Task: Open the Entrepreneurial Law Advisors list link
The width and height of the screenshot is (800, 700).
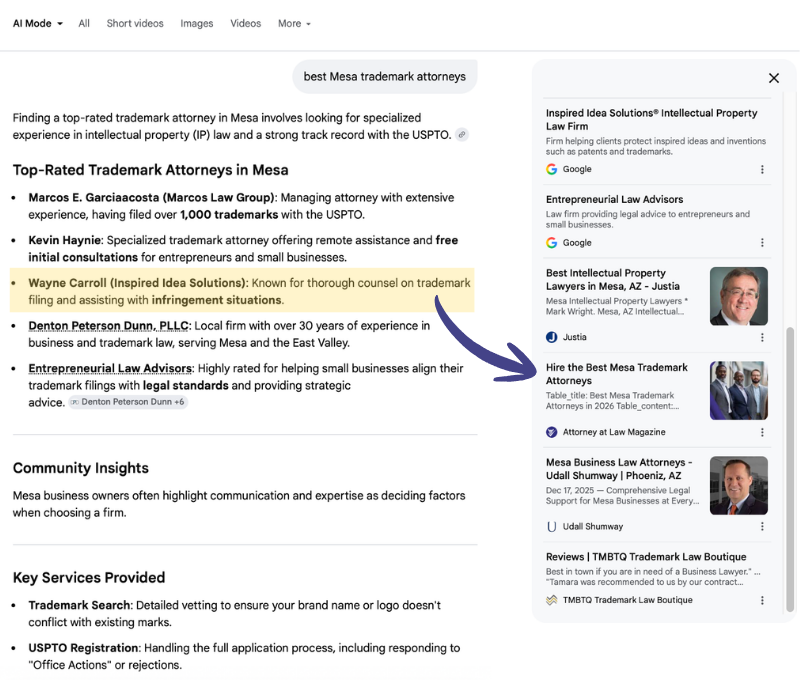Action: pyautogui.click(x=110, y=368)
